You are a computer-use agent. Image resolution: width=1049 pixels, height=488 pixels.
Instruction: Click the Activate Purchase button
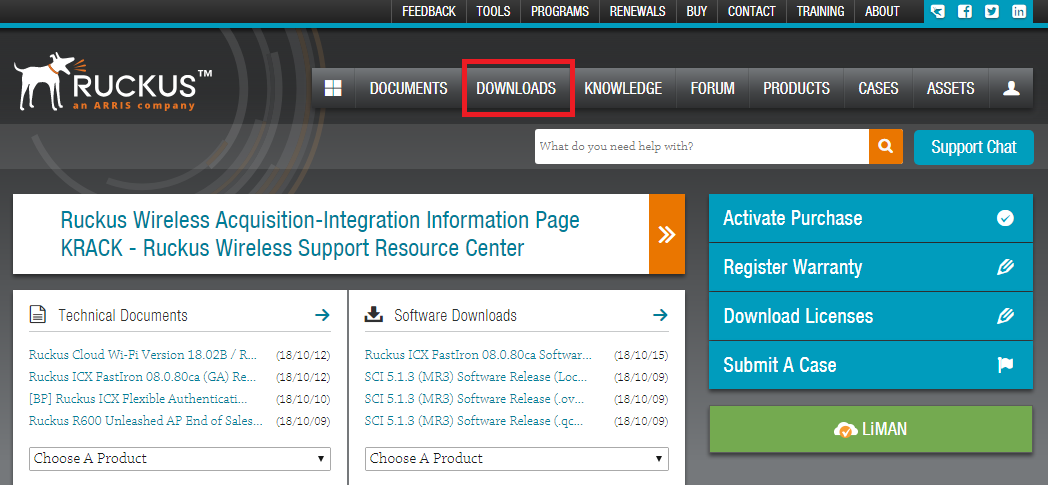871,218
